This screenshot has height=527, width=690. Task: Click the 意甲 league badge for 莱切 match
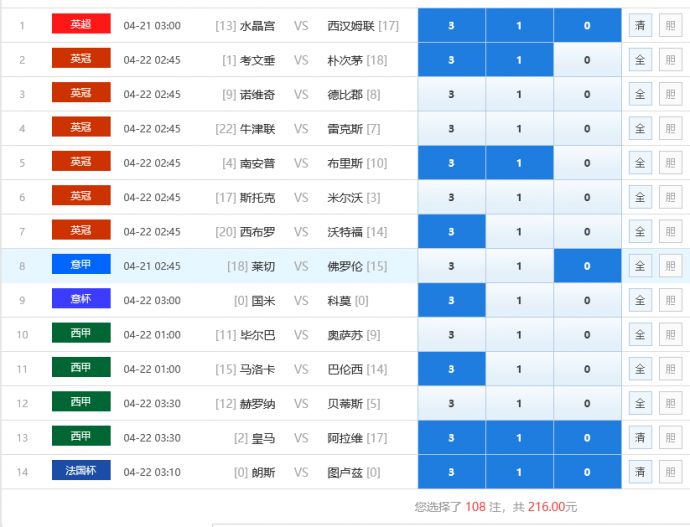pos(81,265)
